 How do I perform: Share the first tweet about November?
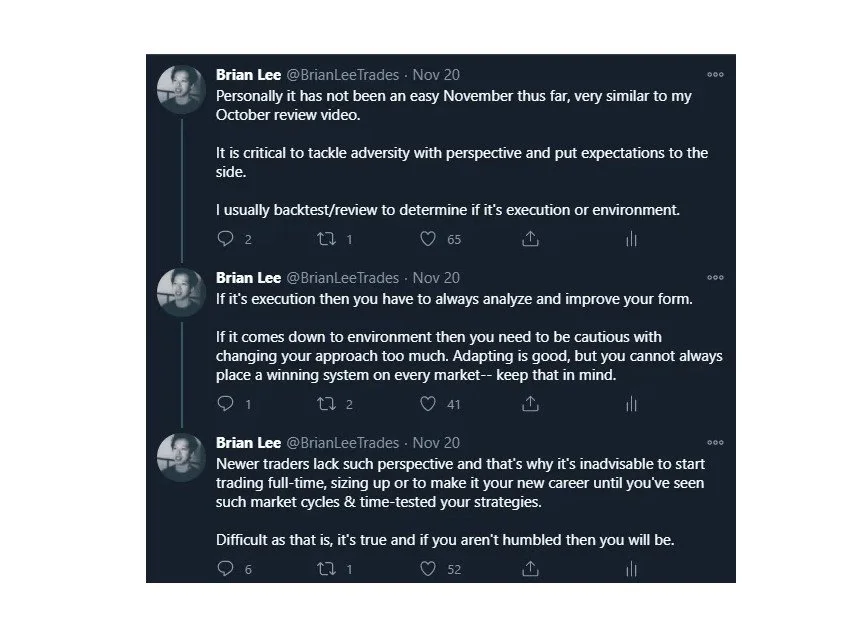tap(531, 239)
